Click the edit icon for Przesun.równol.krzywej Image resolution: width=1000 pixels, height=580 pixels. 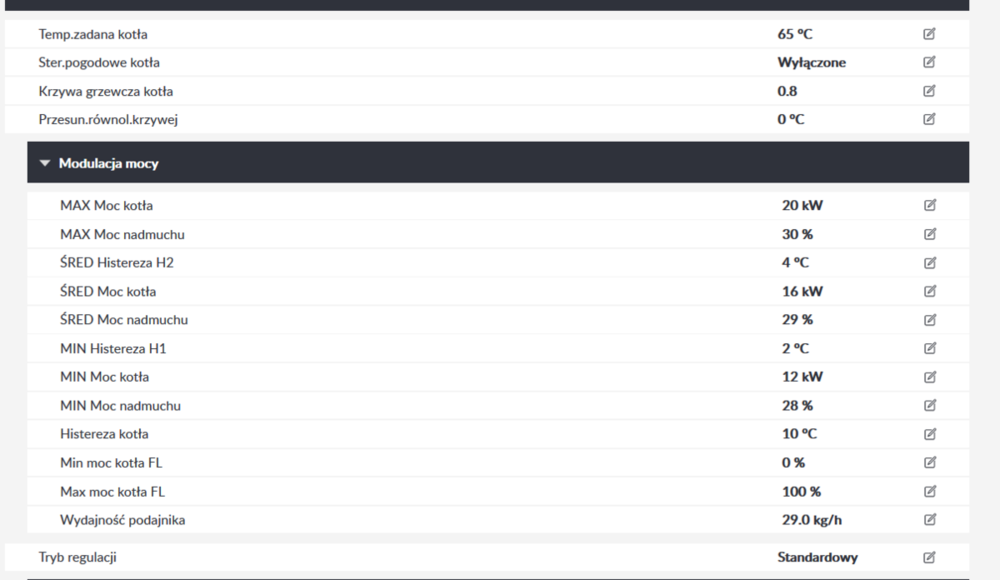(929, 118)
